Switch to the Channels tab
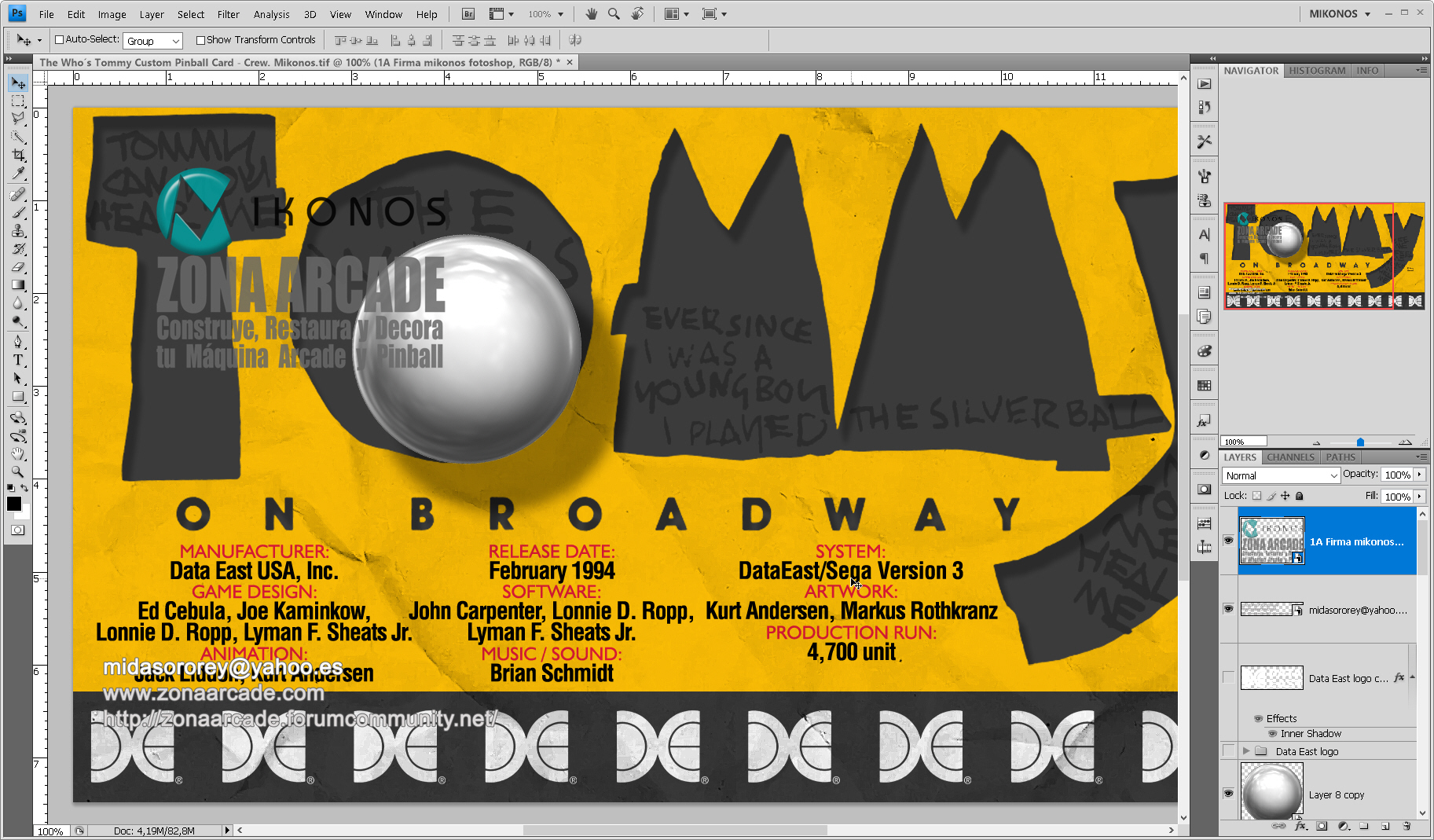The height and width of the screenshot is (840, 1434). click(1290, 457)
